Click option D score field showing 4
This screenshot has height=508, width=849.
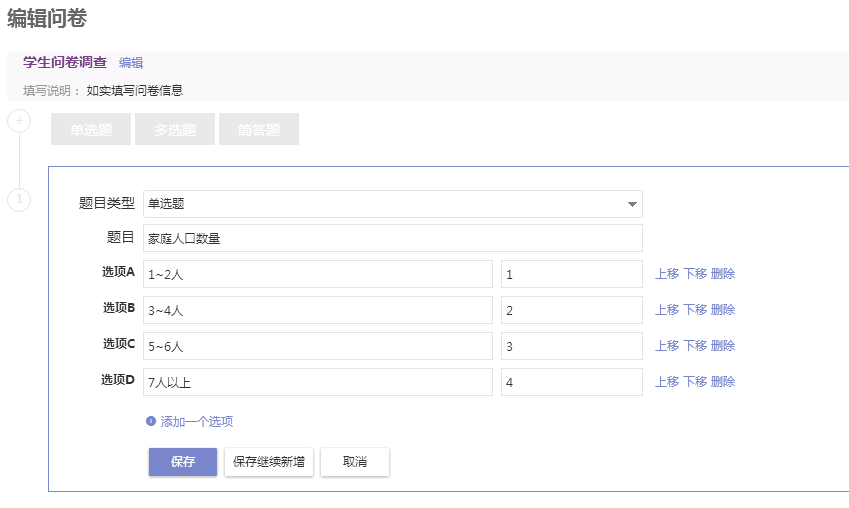[x=572, y=382]
